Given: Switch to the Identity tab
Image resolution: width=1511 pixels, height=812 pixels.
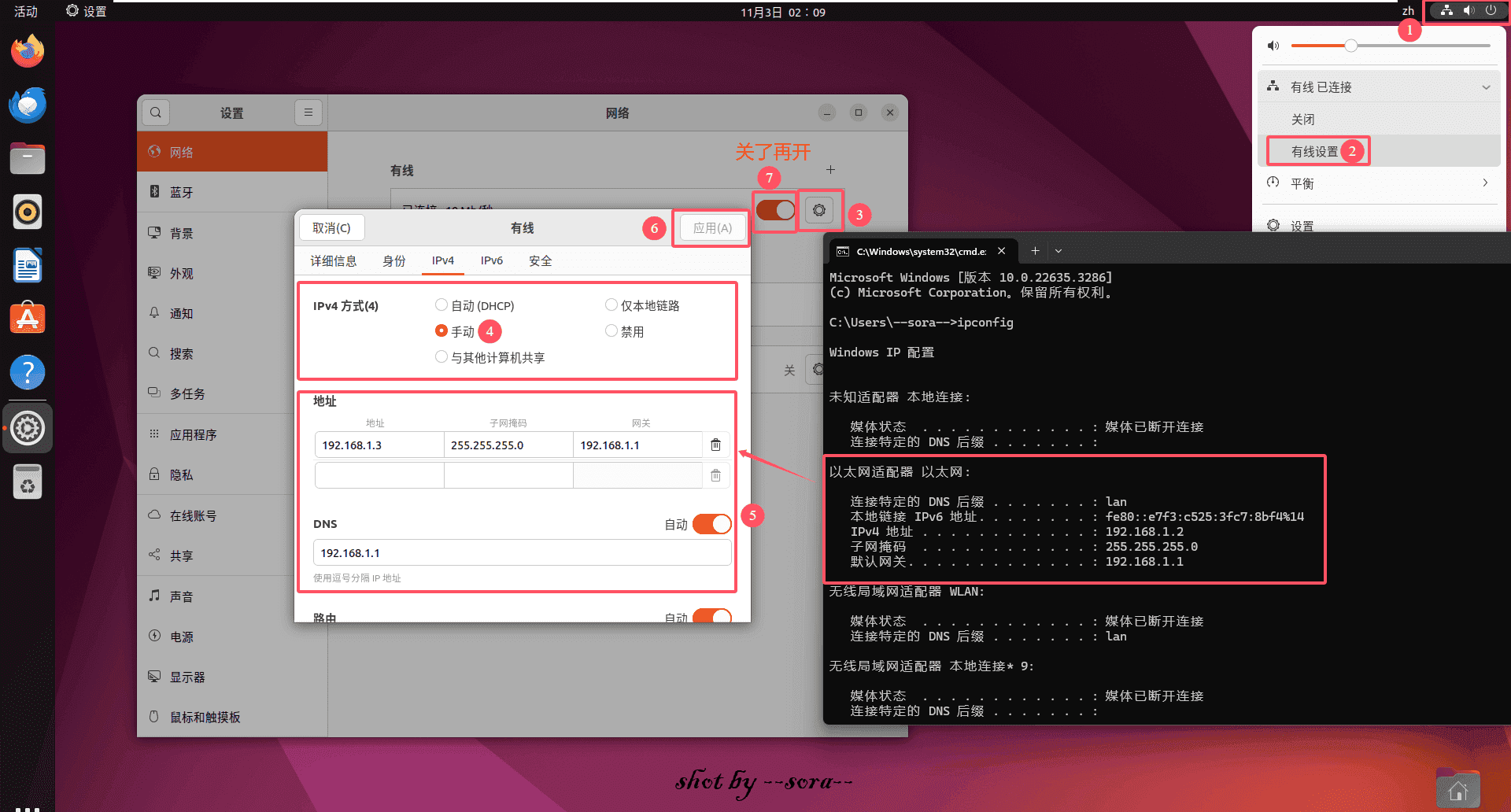Looking at the screenshot, I should [x=394, y=260].
